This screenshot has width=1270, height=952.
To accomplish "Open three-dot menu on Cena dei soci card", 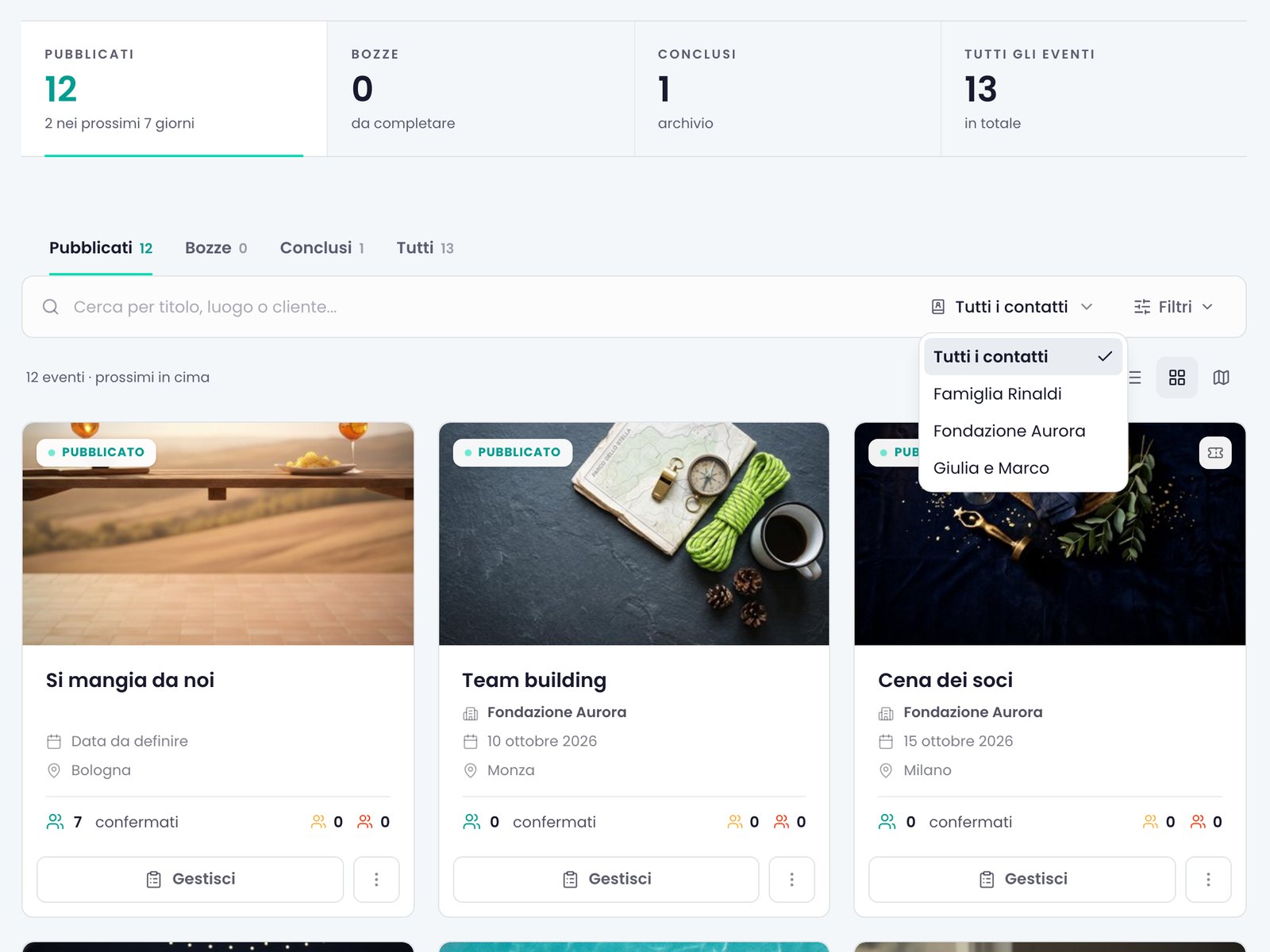I will [1208, 879].
